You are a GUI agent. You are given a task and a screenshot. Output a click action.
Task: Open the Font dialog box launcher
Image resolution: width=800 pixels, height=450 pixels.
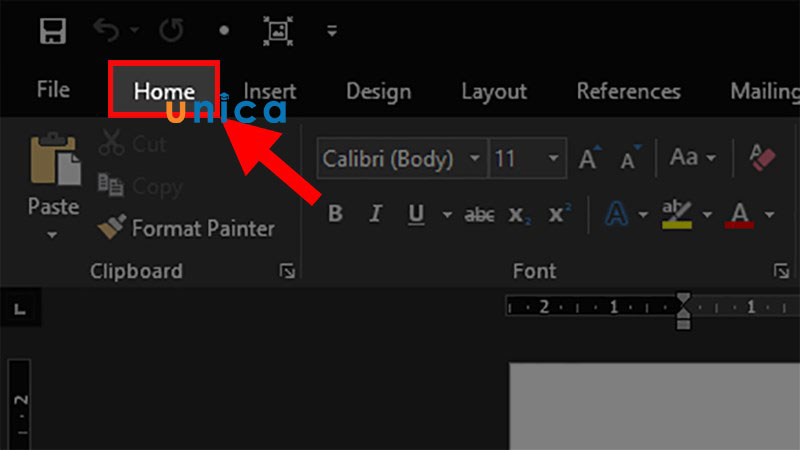781,271
